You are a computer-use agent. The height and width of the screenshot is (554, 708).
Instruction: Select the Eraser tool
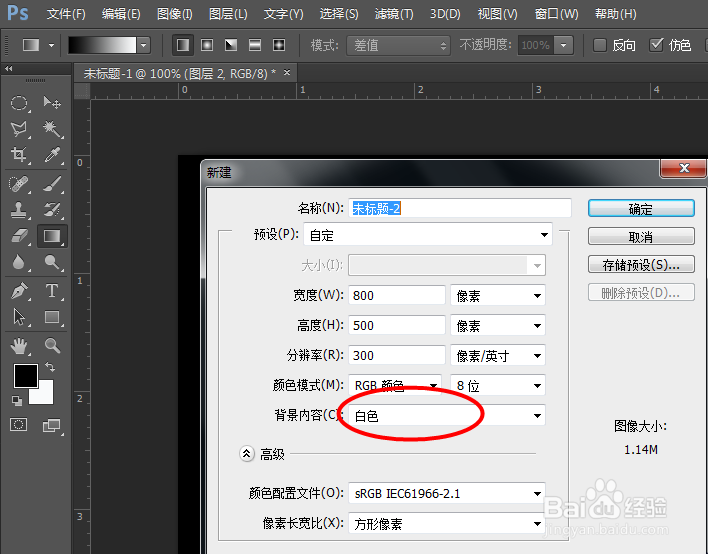19,236
